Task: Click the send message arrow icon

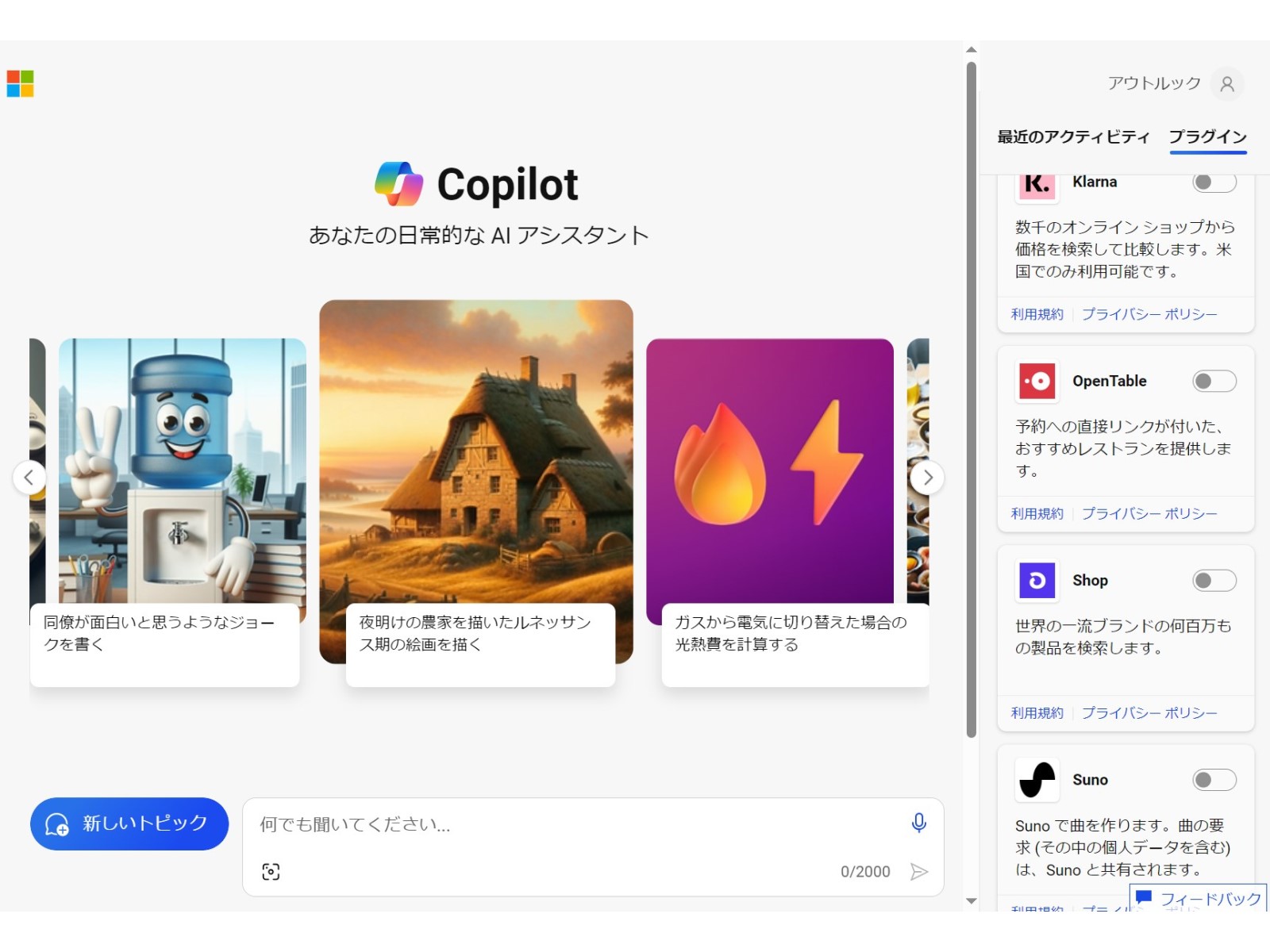Action: coord(918,872)
